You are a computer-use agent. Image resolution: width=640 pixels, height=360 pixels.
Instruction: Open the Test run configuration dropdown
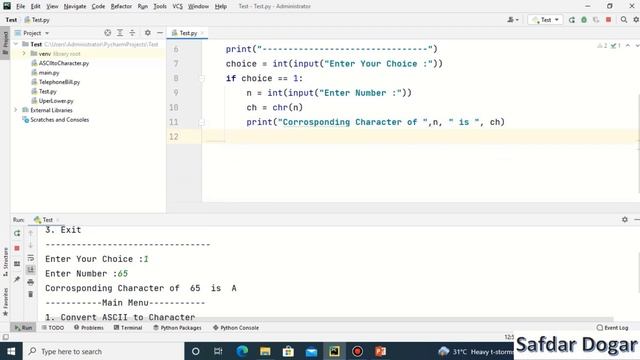(546, 20)
